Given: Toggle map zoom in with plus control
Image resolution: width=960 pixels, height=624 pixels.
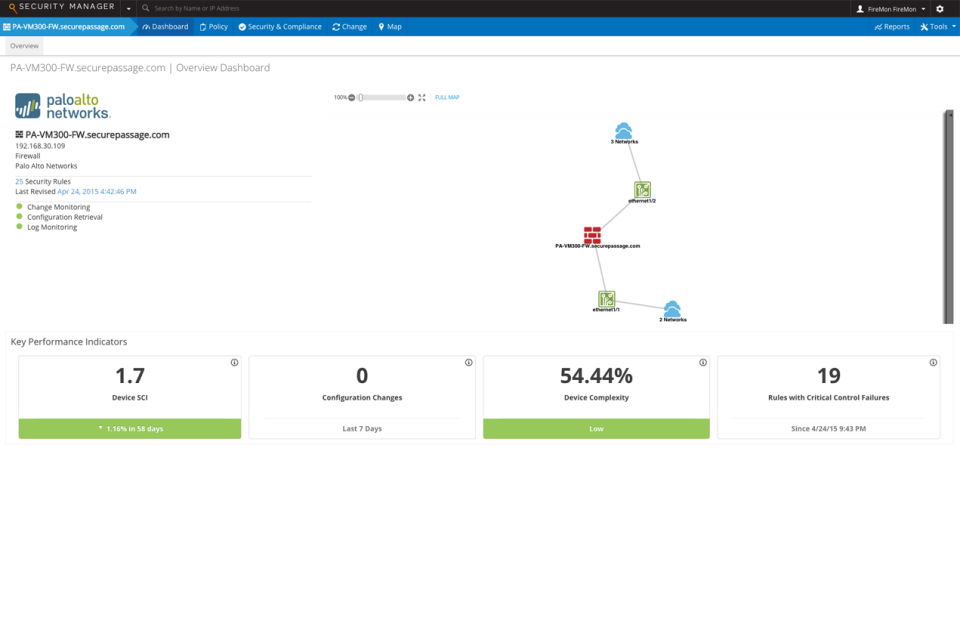Looking at the screenshot, I should [x=408, y=97].
